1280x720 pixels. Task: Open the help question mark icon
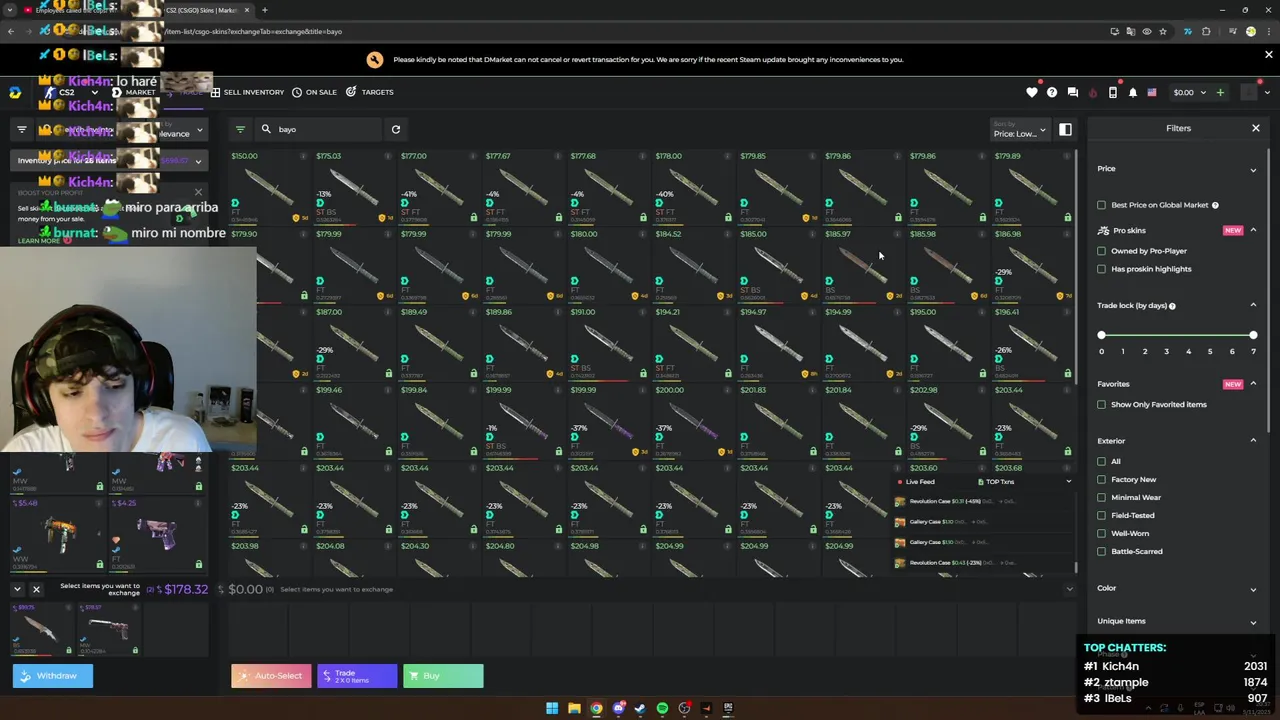tap(1052, 92)
